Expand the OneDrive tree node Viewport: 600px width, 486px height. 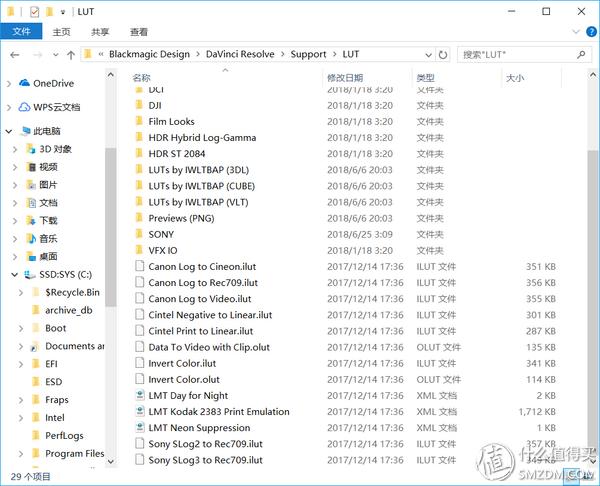10,84
